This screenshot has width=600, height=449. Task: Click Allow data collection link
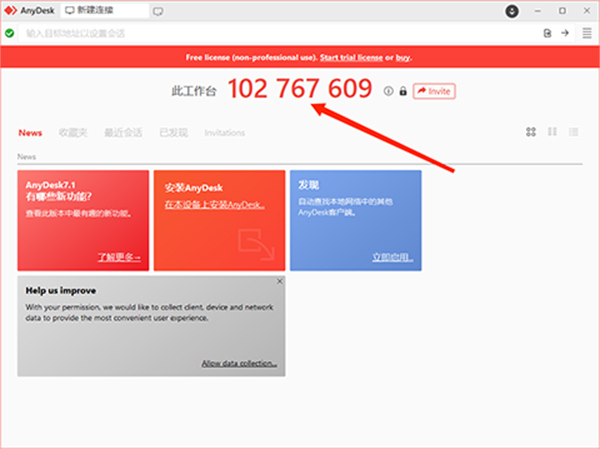coord(239,363)
